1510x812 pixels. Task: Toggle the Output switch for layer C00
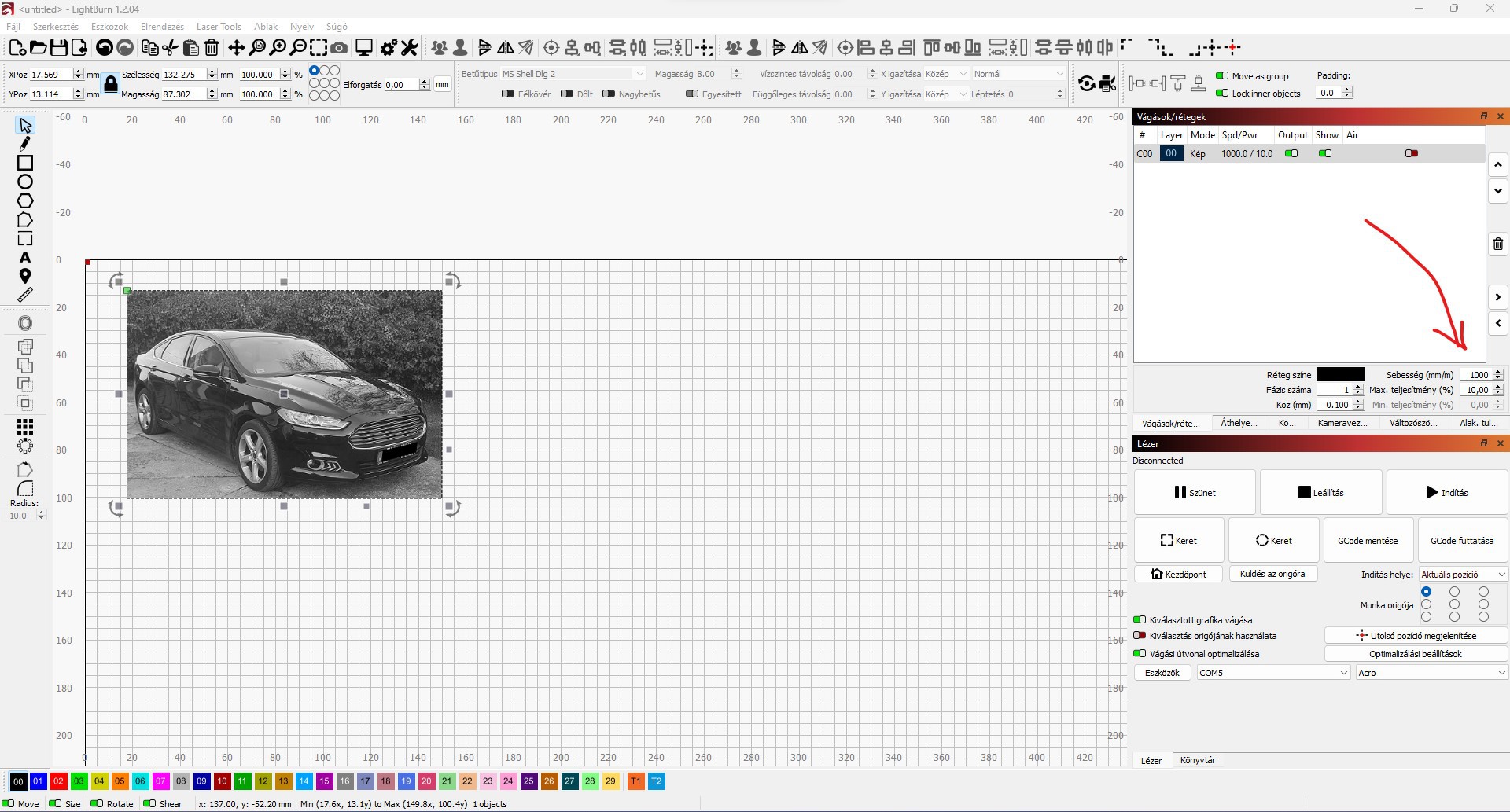coord(1291,154)
